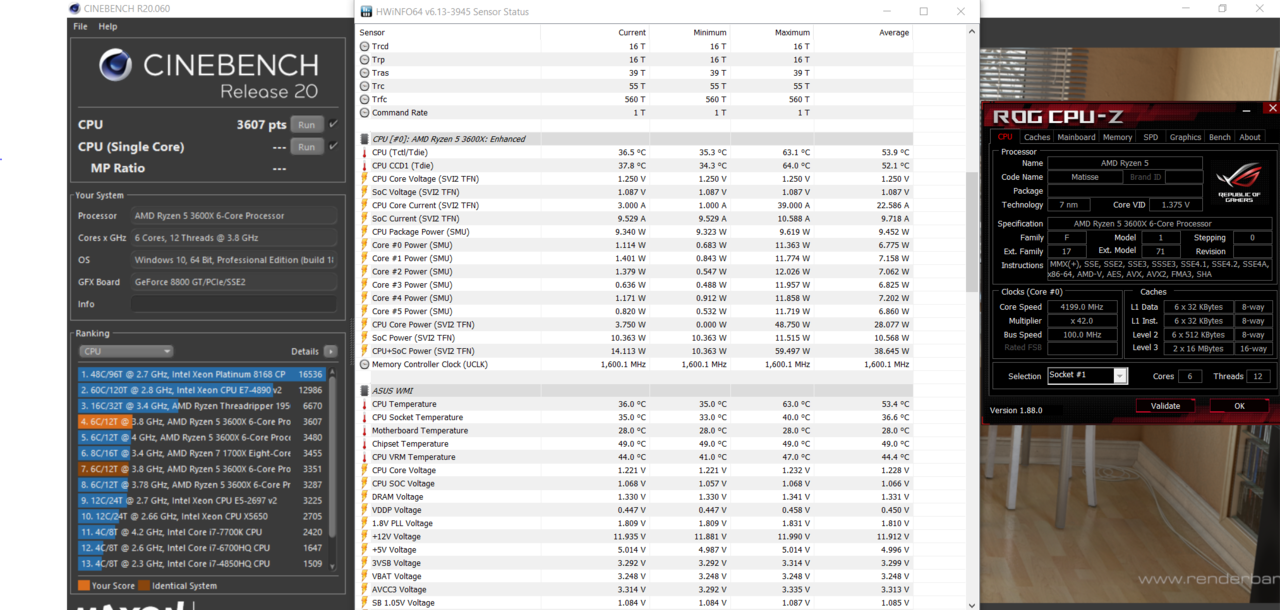Click the Core Speed value 4199.0 MHz

coord(1082,307)
